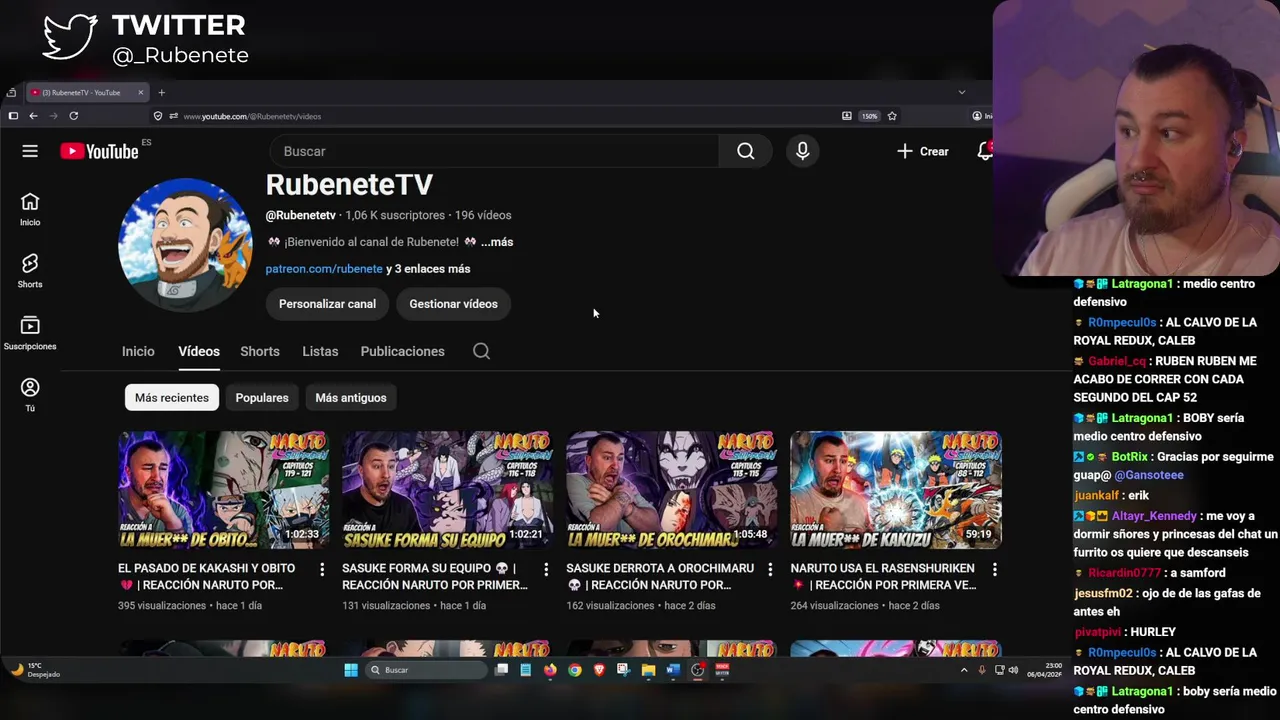Show the 3 enlaces más links

(x=428, y=269)
